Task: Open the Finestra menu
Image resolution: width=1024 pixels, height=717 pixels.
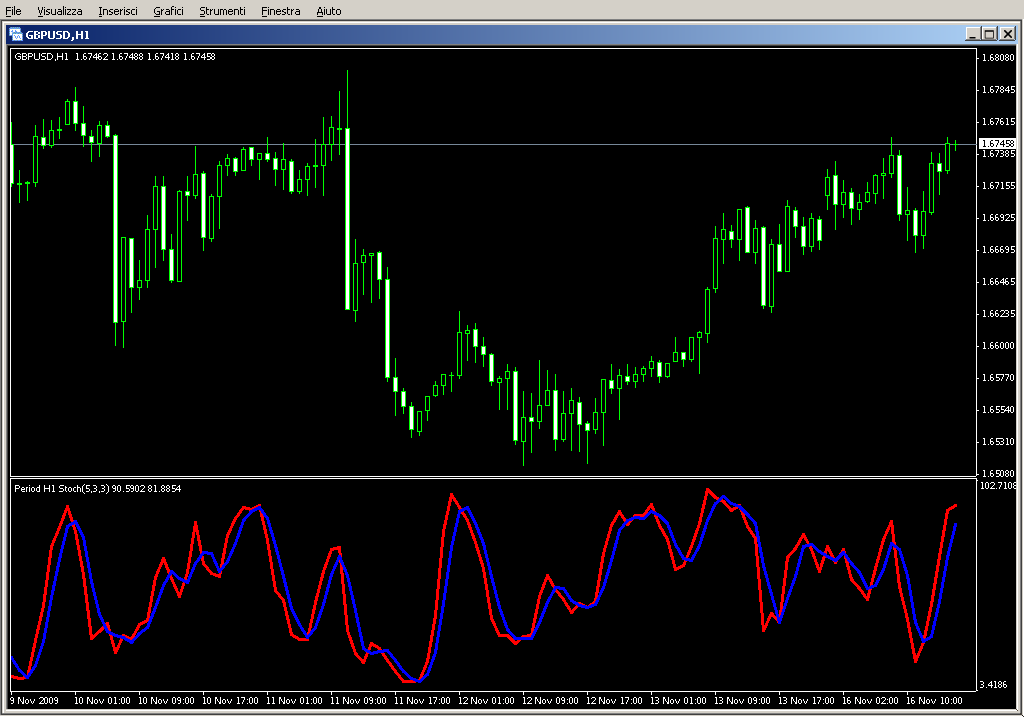Action: point(280,11)
